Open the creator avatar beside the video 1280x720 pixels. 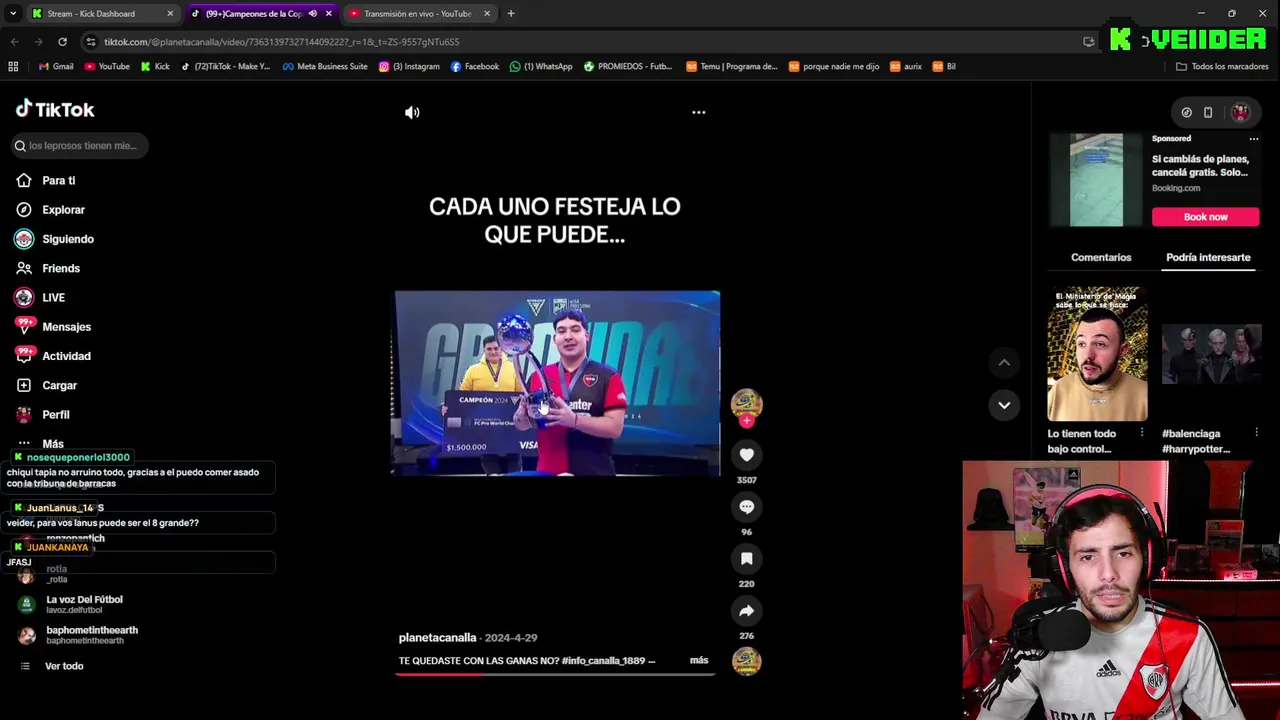point(746,403)
